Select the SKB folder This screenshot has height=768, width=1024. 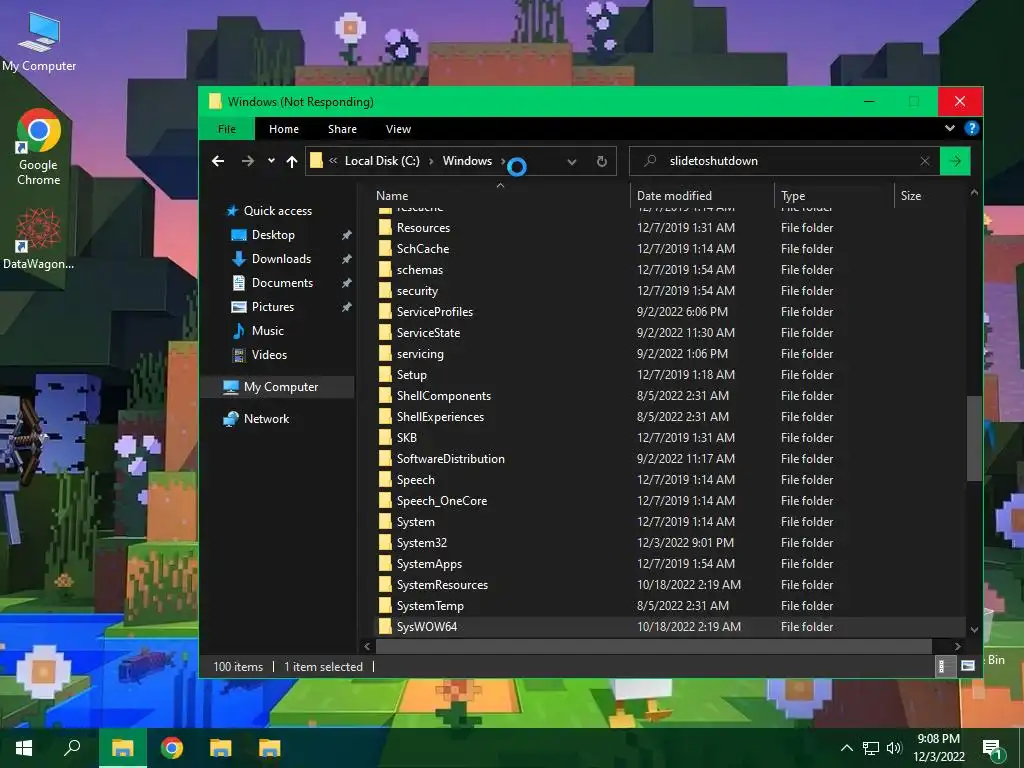pos(406,438)
